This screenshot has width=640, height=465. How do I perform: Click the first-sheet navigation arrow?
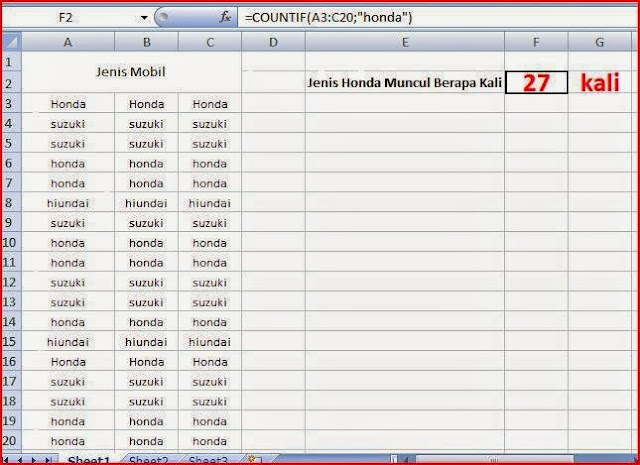click(x=7, y=461)
